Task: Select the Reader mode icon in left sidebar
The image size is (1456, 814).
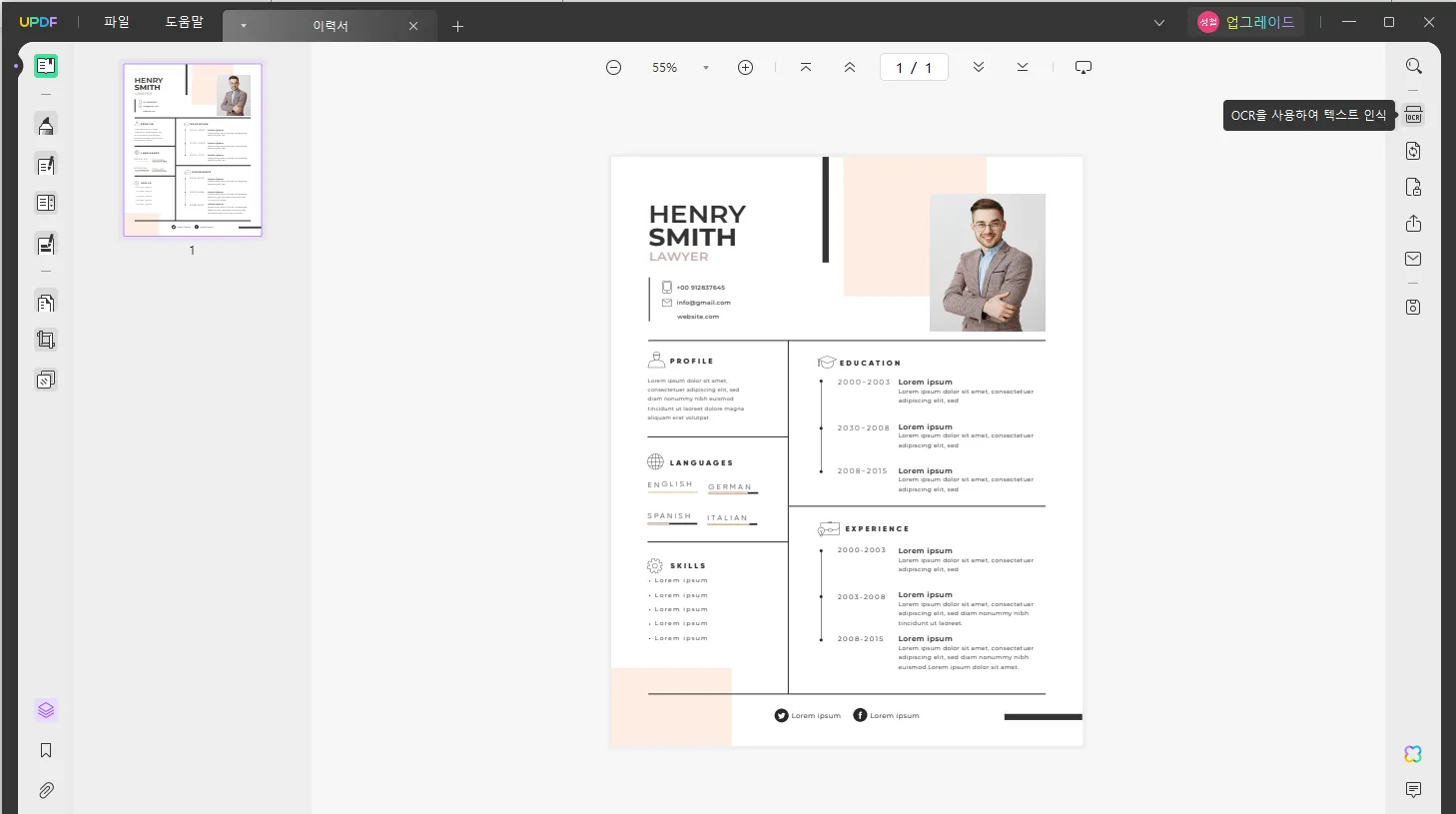Action: (46, 66)
